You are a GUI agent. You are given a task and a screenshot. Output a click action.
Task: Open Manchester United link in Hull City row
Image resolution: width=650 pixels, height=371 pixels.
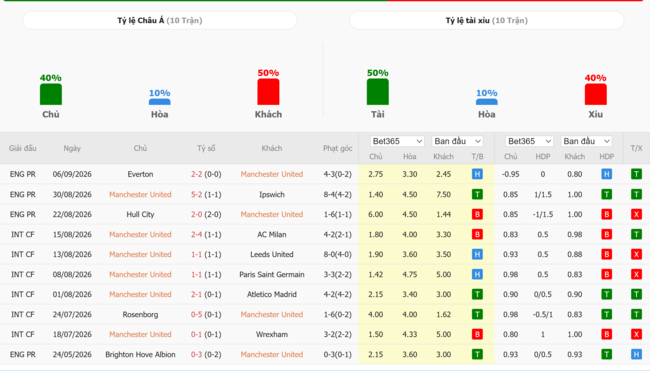pos(272,214)
